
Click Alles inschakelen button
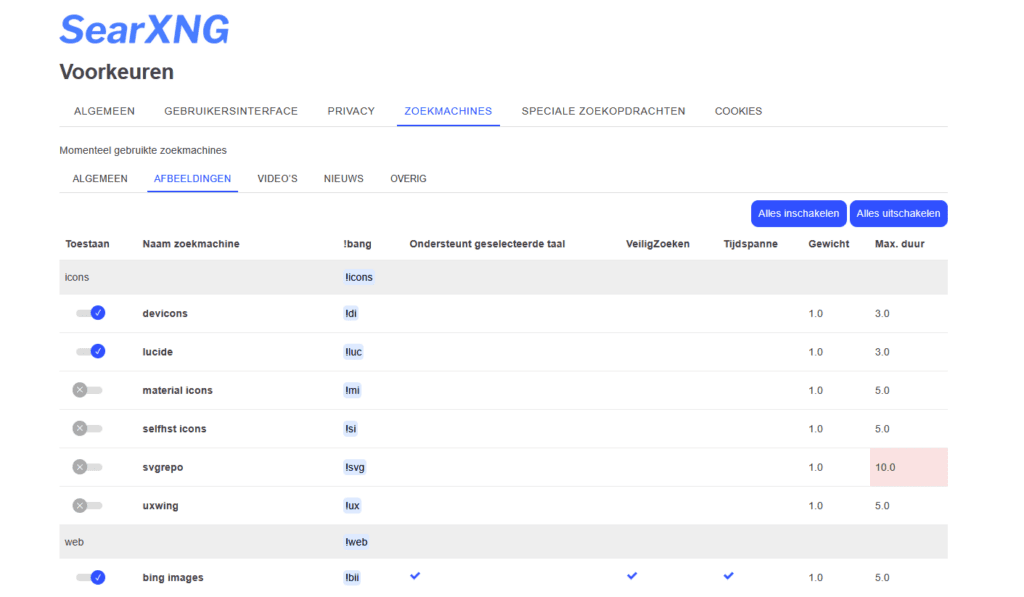coord(799,214)
